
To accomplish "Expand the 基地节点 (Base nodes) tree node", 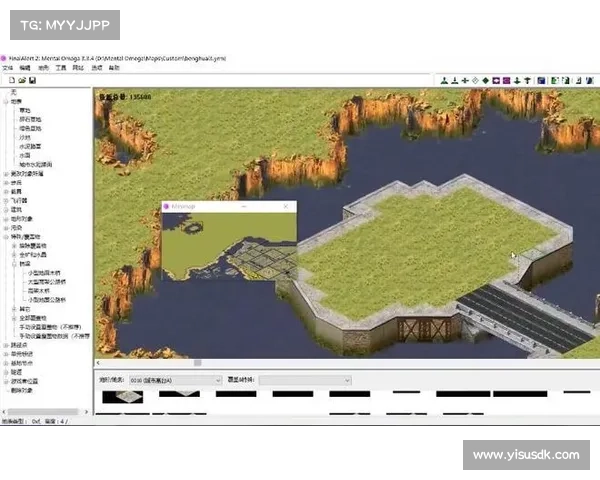I will [6, 363].
